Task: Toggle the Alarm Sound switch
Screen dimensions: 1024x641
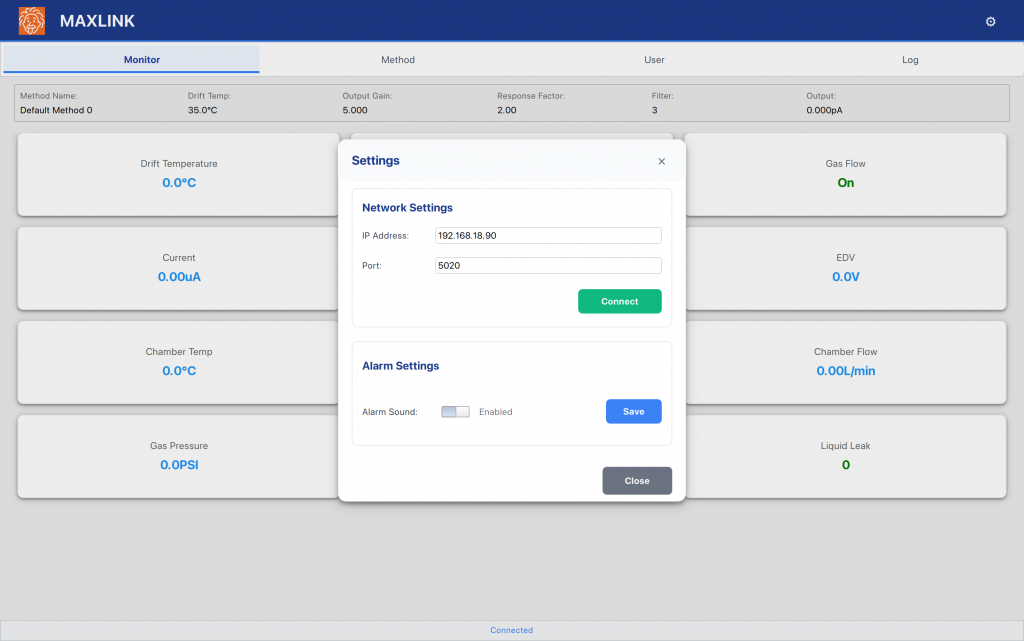Action: point(455,411)
